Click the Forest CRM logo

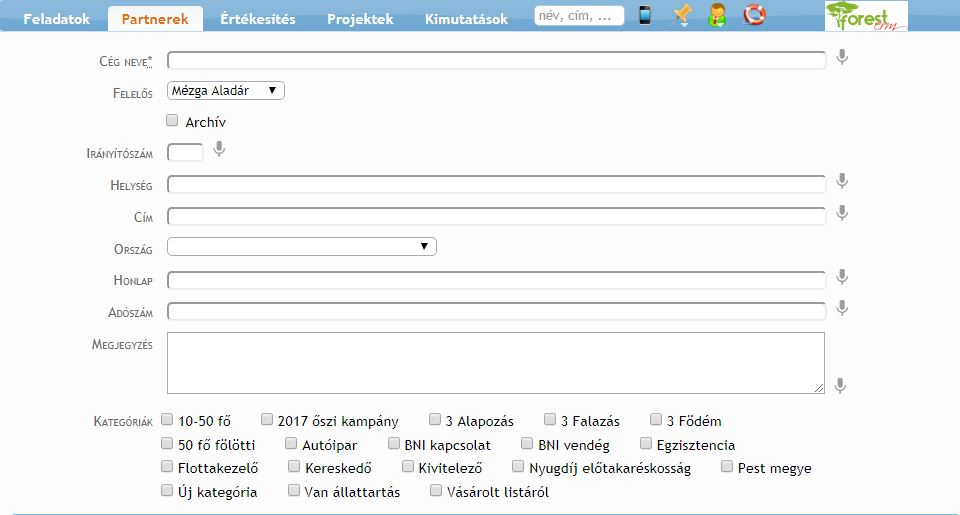coord(866,16)
